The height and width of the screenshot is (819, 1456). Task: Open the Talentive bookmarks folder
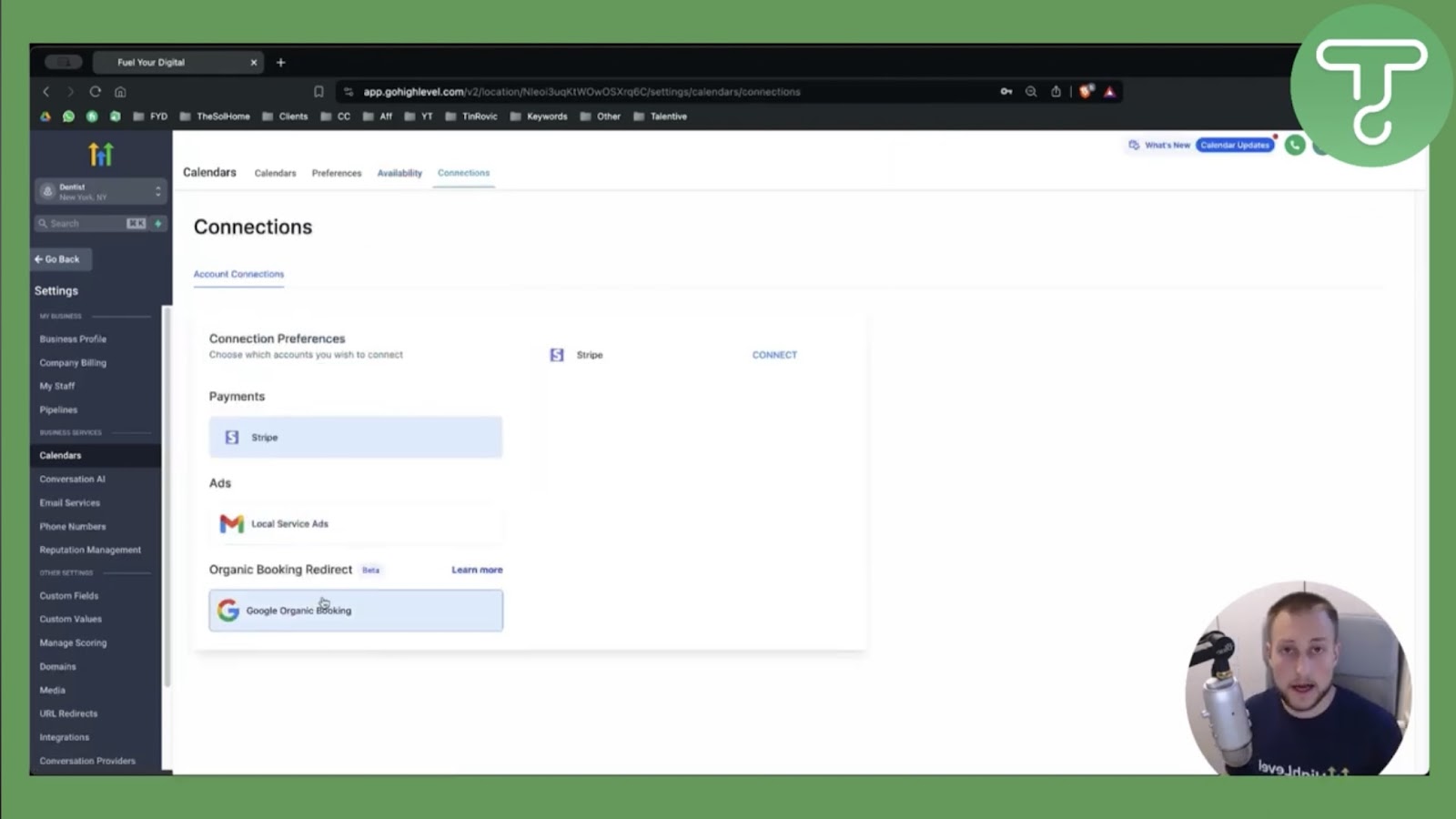coord(661,116)
